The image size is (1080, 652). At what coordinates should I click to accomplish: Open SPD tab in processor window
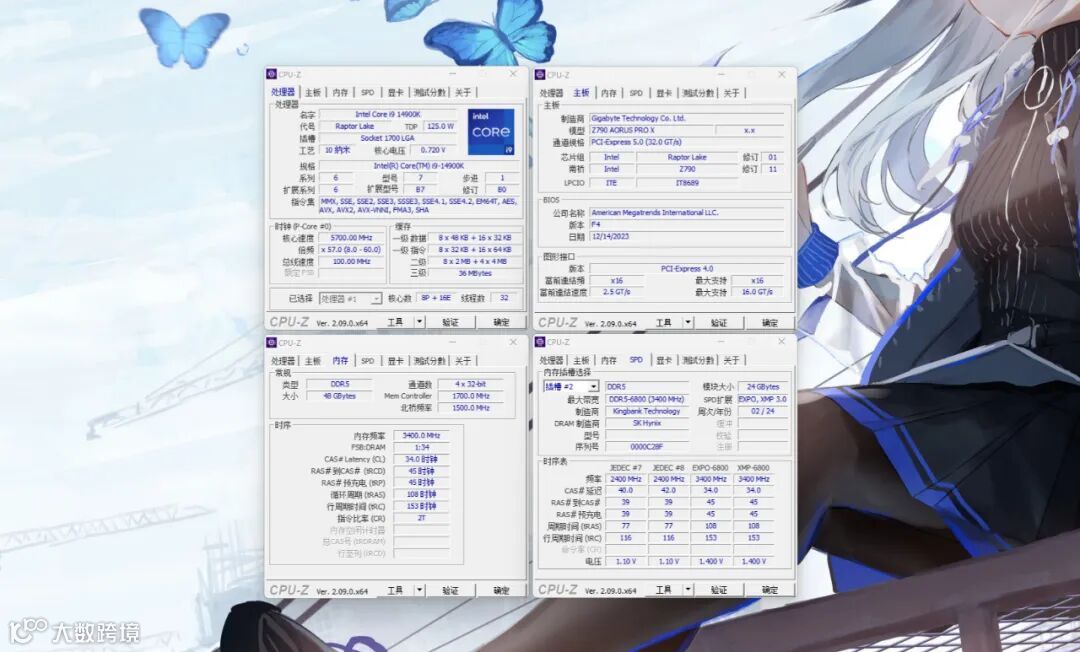368,92
